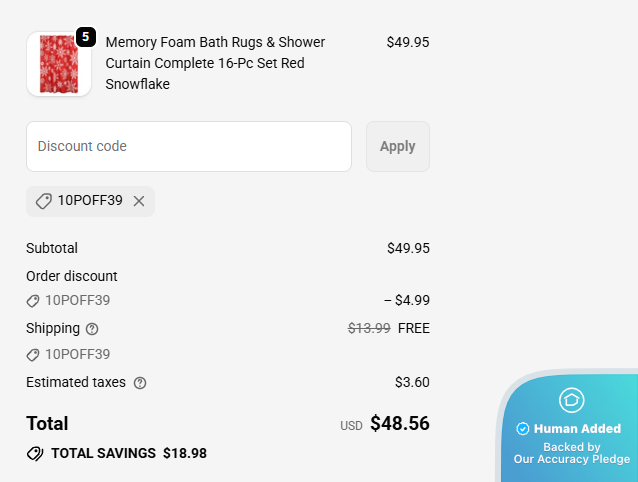Screen dimensions: 638x482
Task: Click the tag icon under Order discount
Action: (x=33, y=301)
